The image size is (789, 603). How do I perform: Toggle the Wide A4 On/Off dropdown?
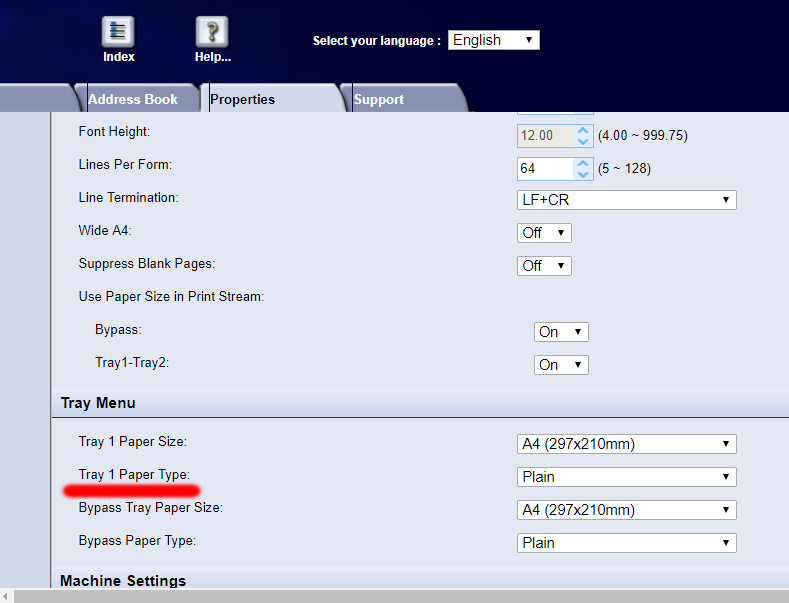544,233
